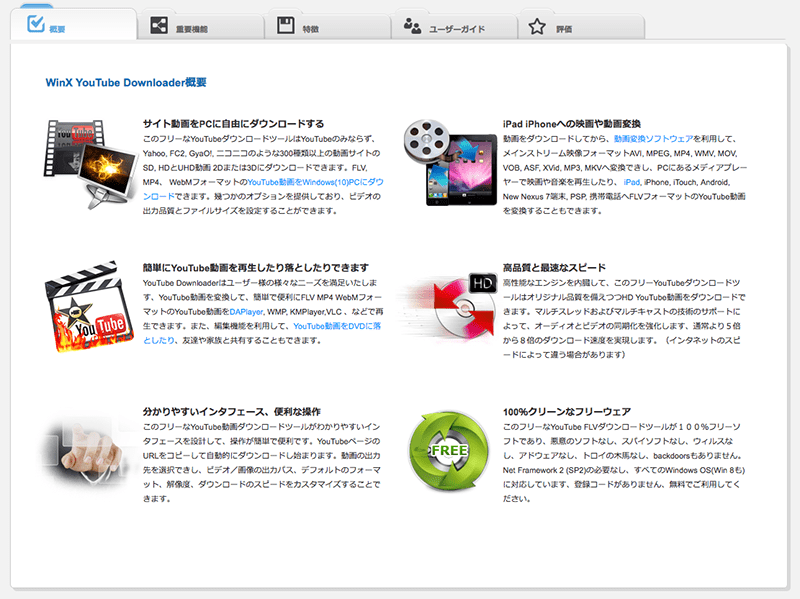Open the 概要 tab
Screen dimensions: 800x599
click(73, 24)
